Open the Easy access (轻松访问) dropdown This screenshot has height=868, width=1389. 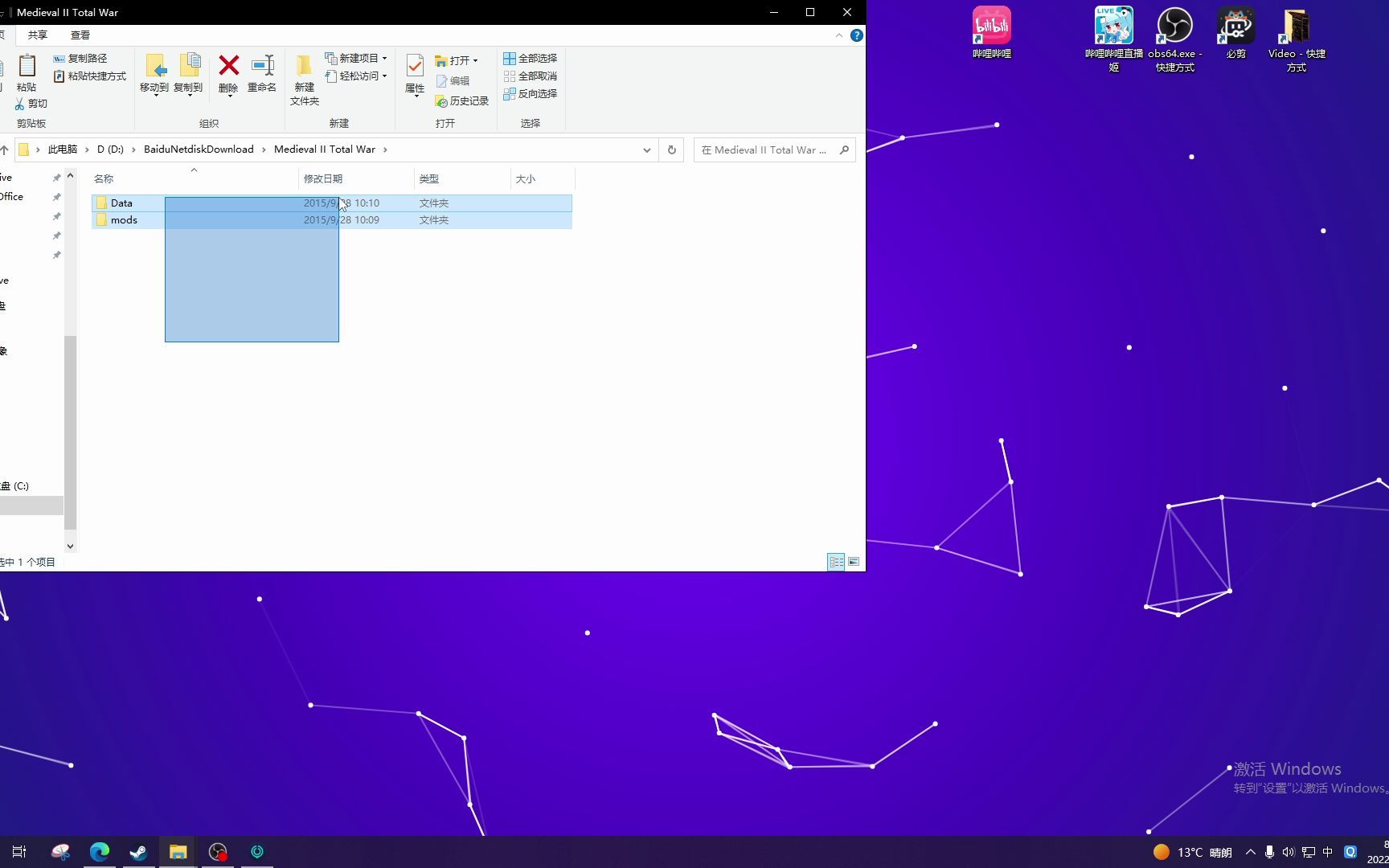click(x=356, y=76)
